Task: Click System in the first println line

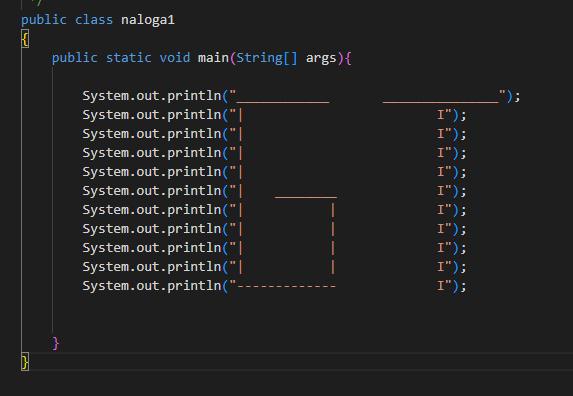Action: click(x=105, y=96)
